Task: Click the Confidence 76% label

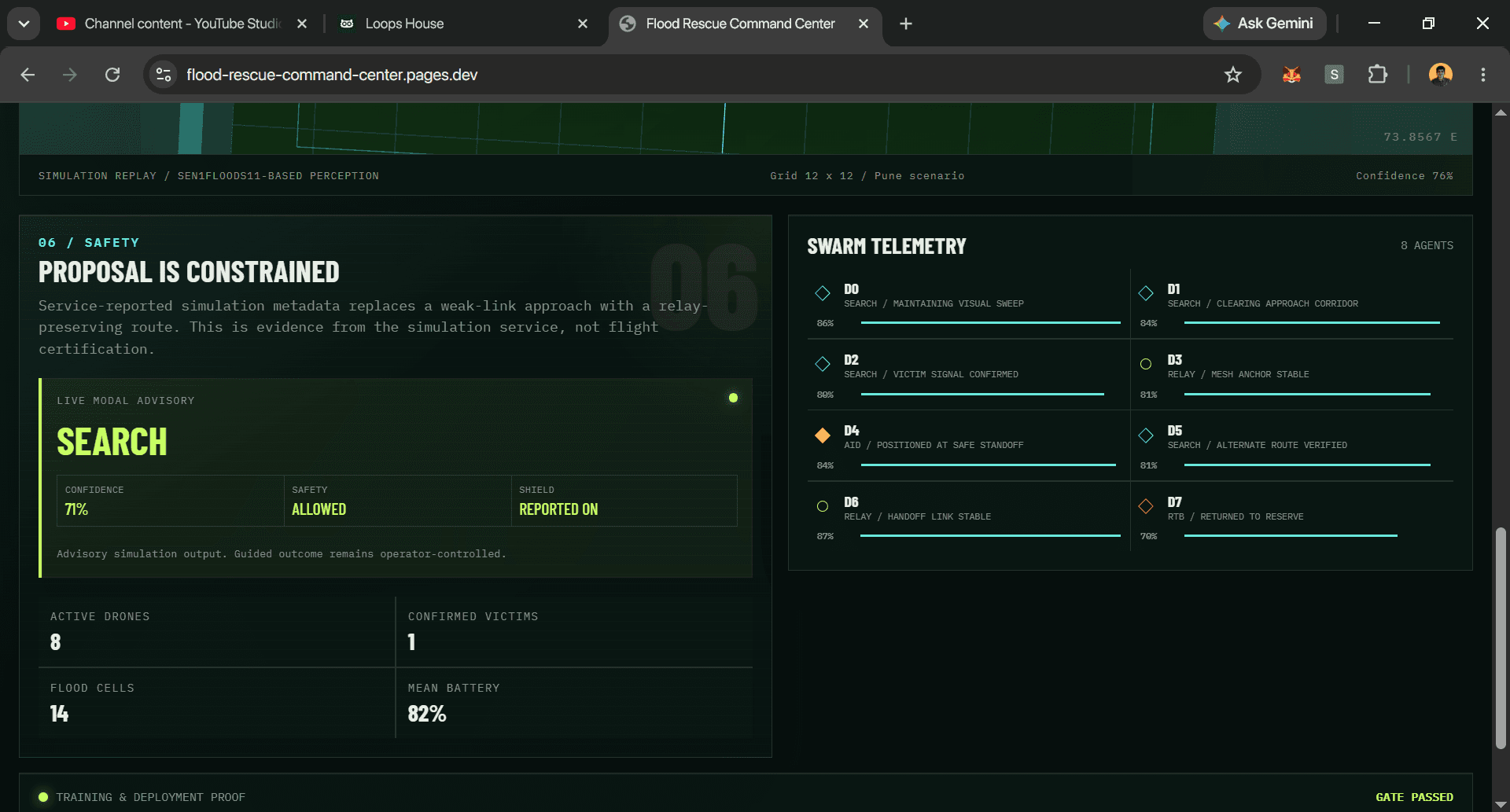Action: click(x=1404, y=175)
